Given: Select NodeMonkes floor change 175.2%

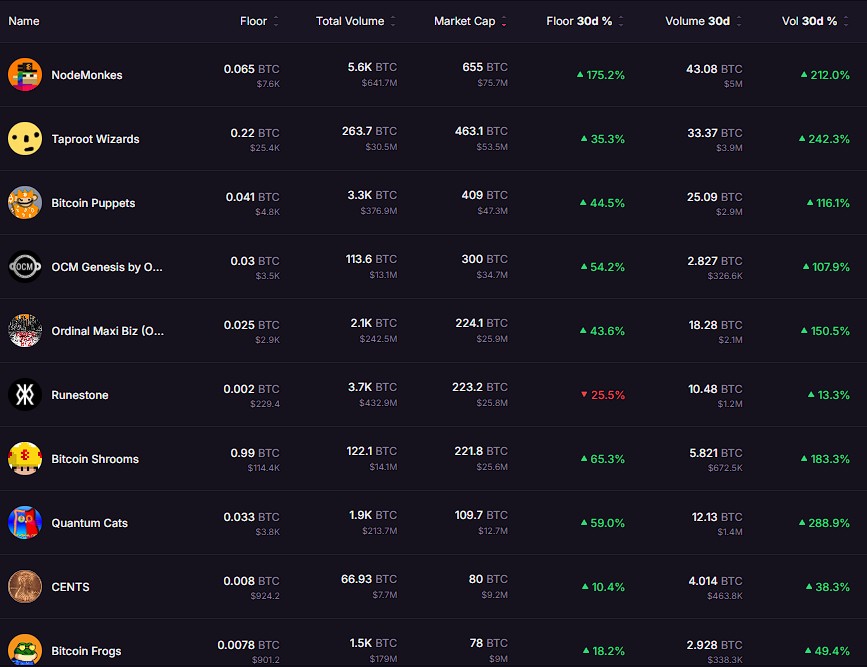Looking at the screenshot, I should pos(600,75).
